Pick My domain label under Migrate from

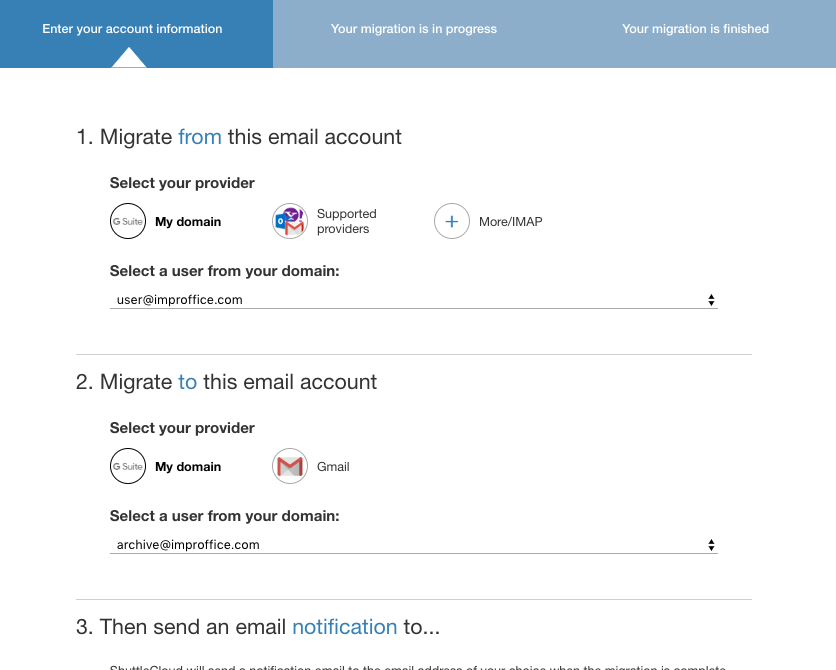click(188, 222)
